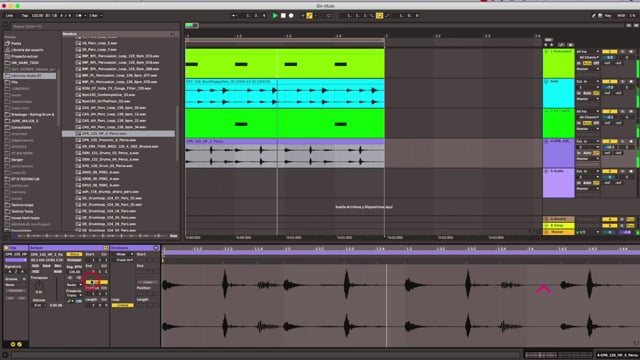Image resolution: width=640 pixels, height=360 pixels.
Task: Open the 1 Bar quantization menu
Action: (x=95, y=16)
